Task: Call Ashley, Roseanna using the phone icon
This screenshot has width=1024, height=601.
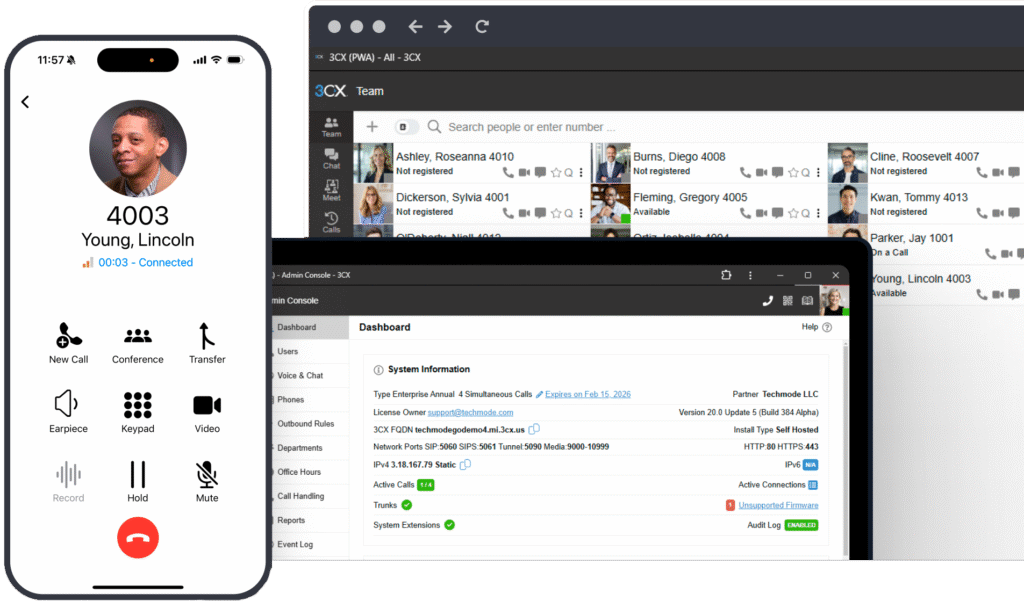Action: pos(508,172)
